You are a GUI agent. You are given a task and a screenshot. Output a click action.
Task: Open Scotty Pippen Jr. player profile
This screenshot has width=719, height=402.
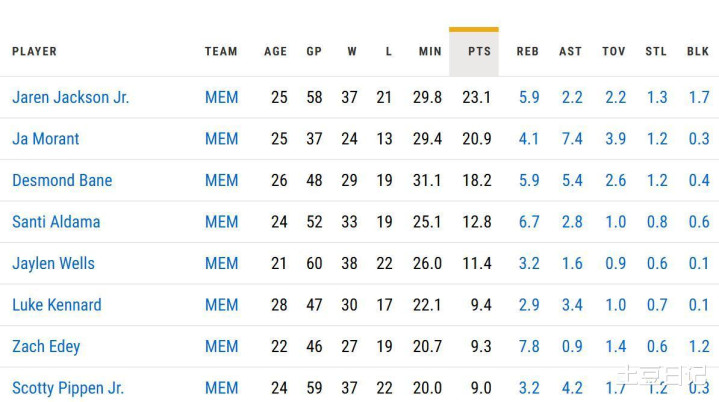coord(68,388)
